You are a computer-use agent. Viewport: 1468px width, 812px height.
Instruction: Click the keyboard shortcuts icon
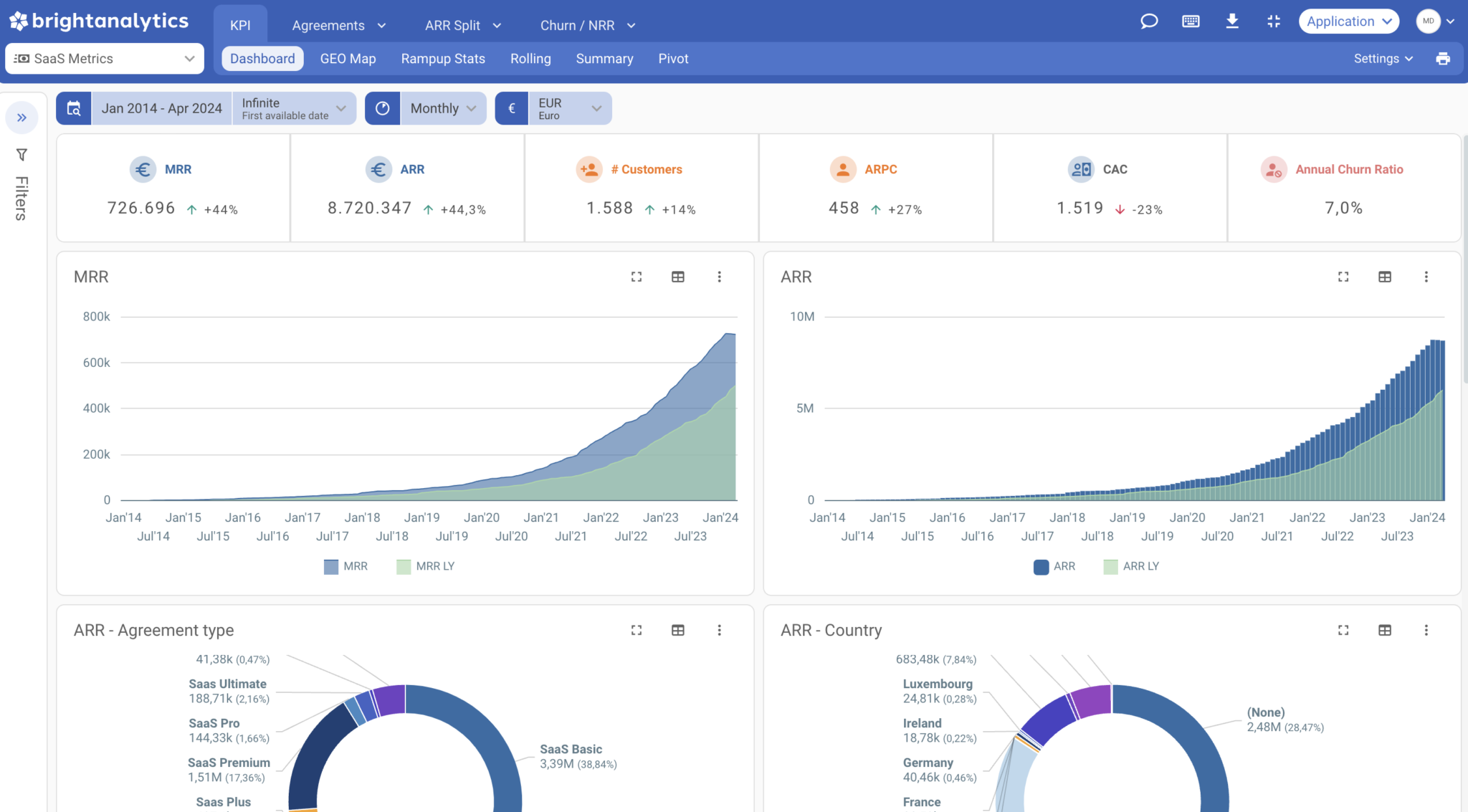1191,22
